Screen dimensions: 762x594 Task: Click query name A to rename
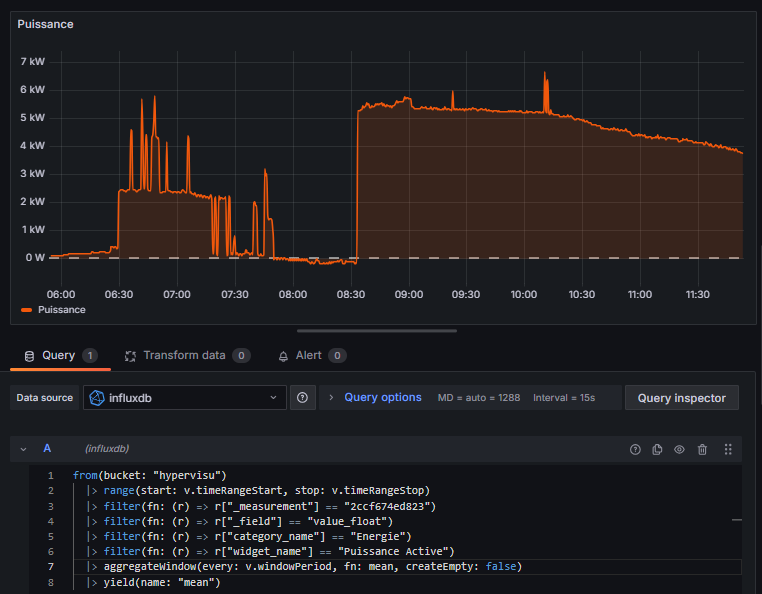pyautogui.click(x=46, y=449)
